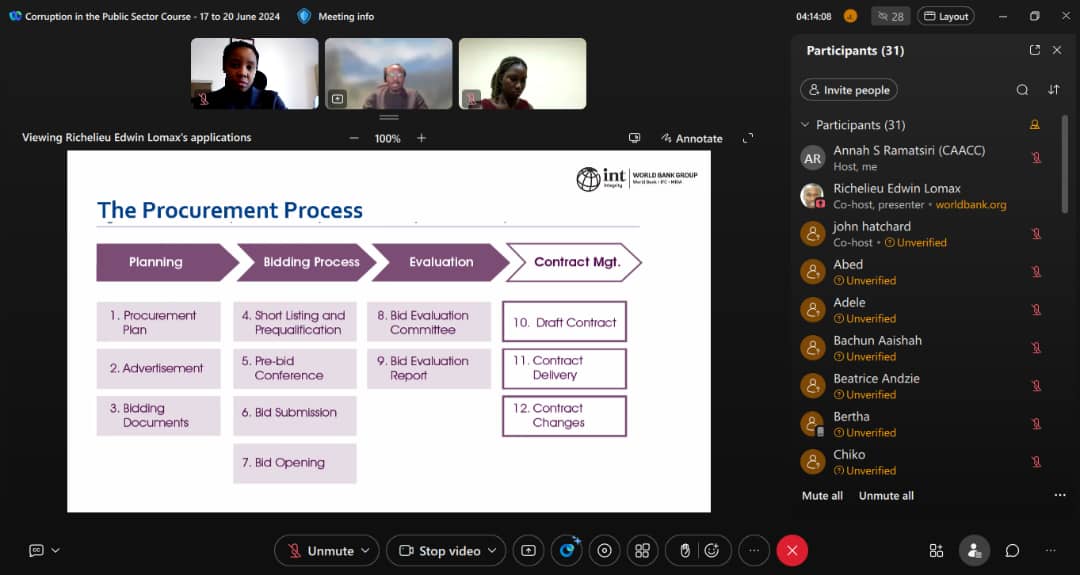
Task: Click the share content icon in the toolbar
Action: click(x=528, y=550)
